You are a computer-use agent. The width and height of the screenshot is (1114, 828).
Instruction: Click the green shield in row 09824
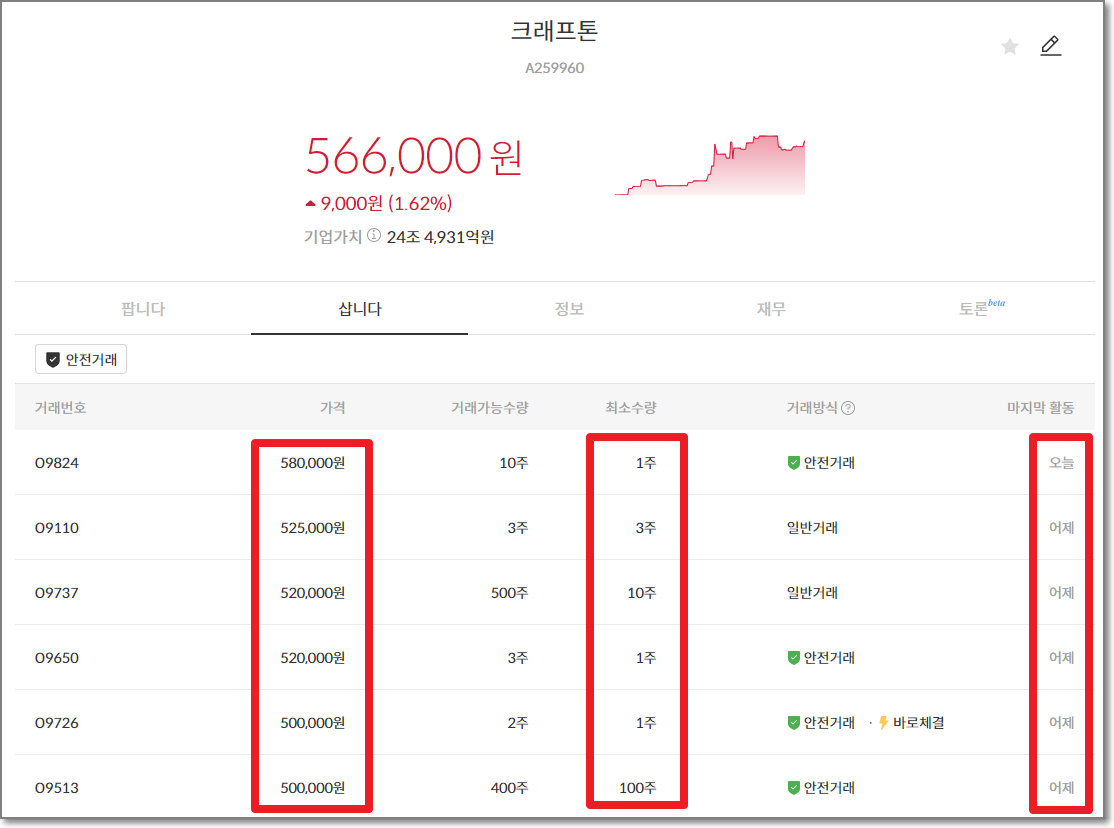794,463
